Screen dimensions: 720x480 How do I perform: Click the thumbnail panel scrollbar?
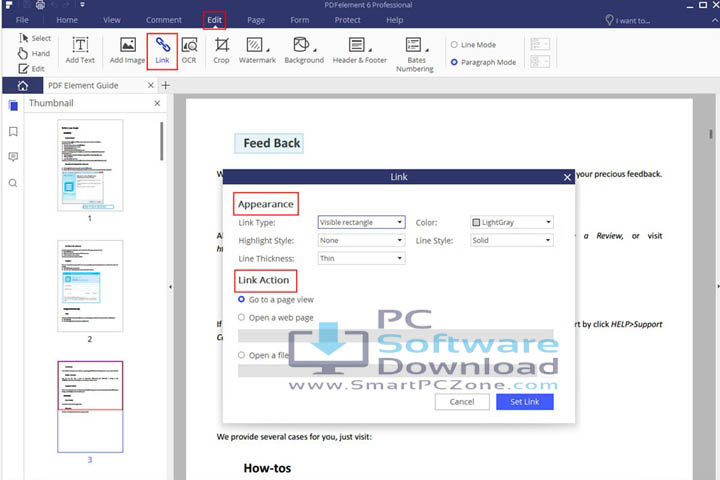click(162, 141)
